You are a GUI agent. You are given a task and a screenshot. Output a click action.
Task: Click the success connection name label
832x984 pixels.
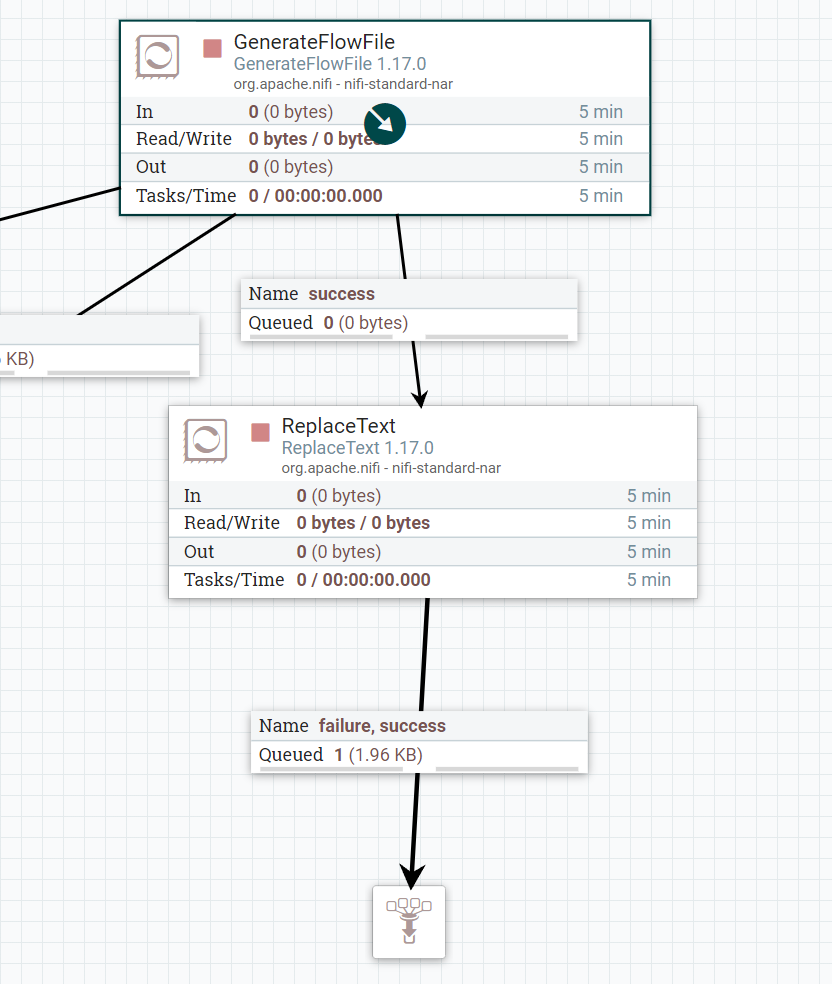(341, 294)
